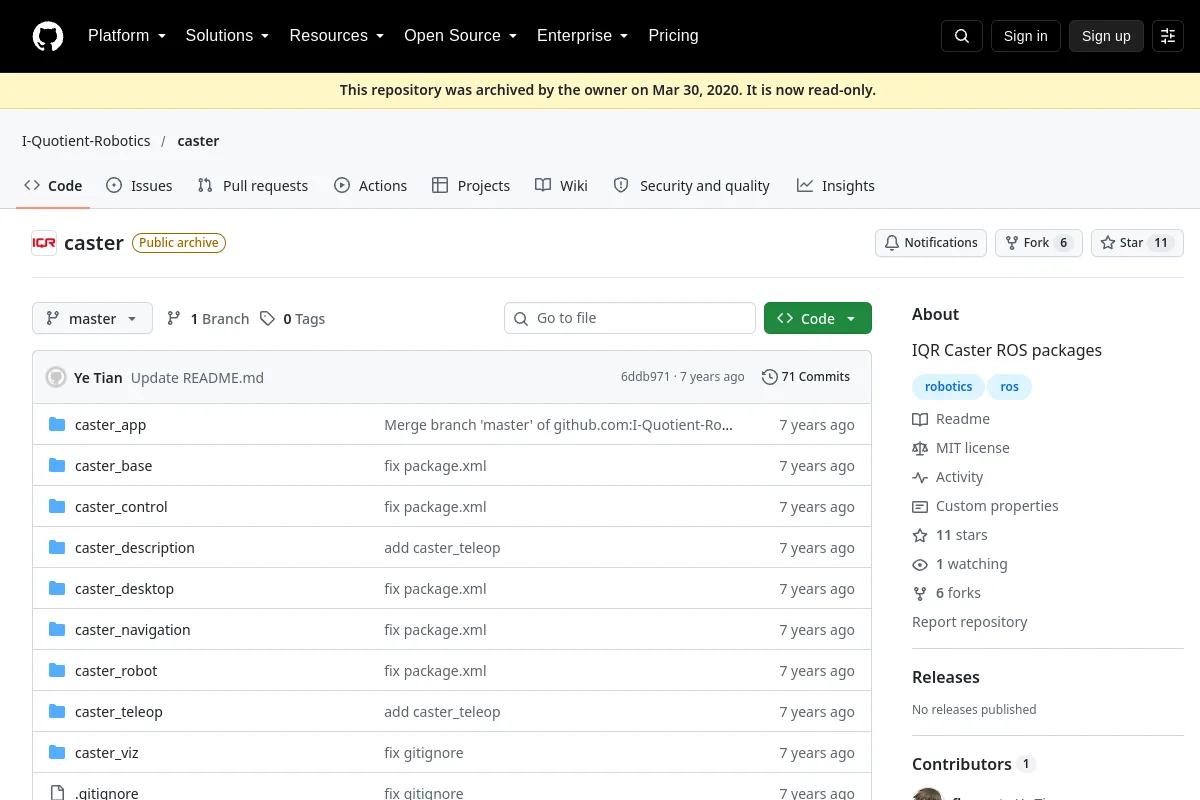Click the caster repository name in breadcrumb
Screen dimensions: 1200x800
198,141
